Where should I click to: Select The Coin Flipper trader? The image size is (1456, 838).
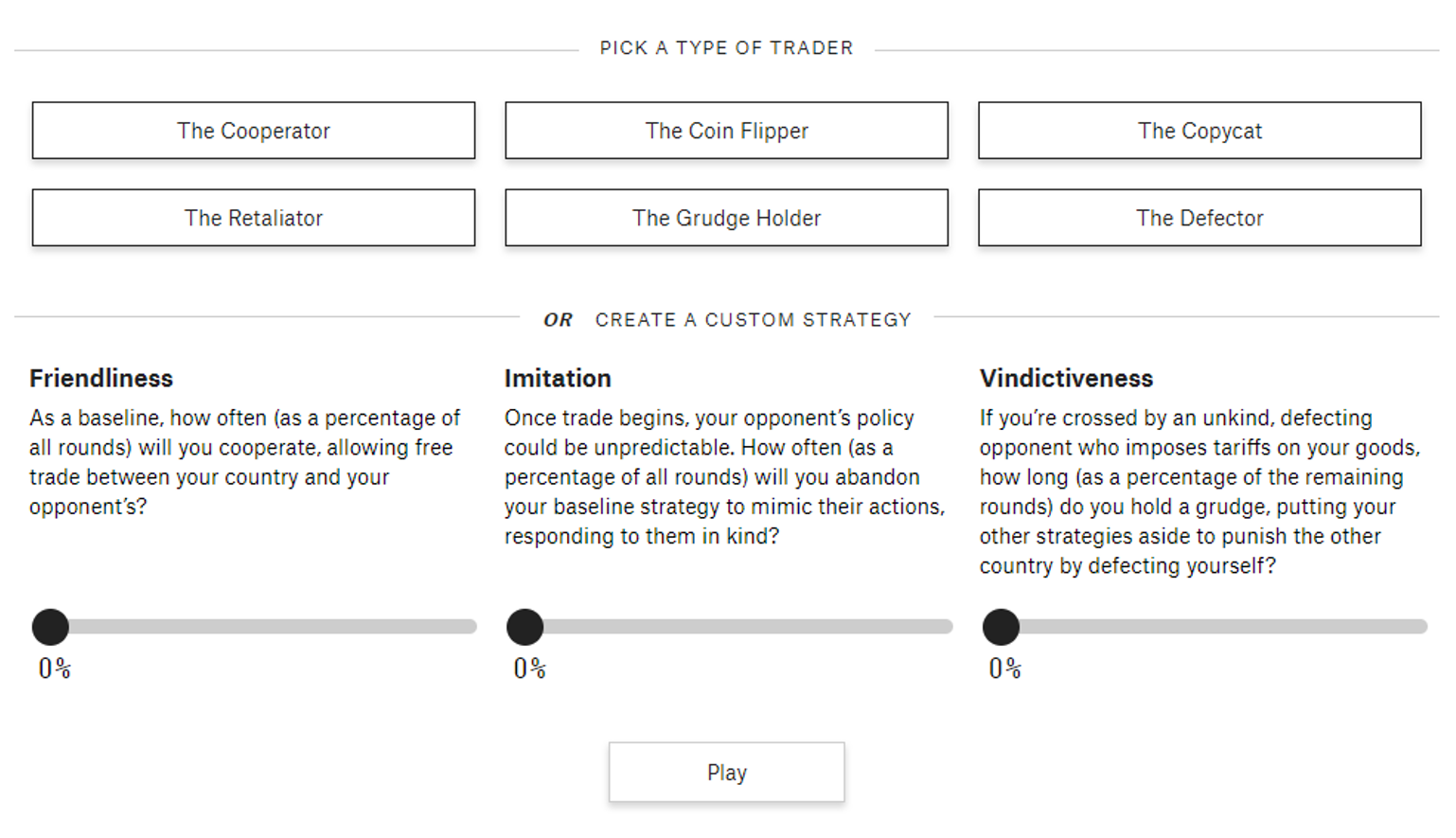[x=726, y=131]
